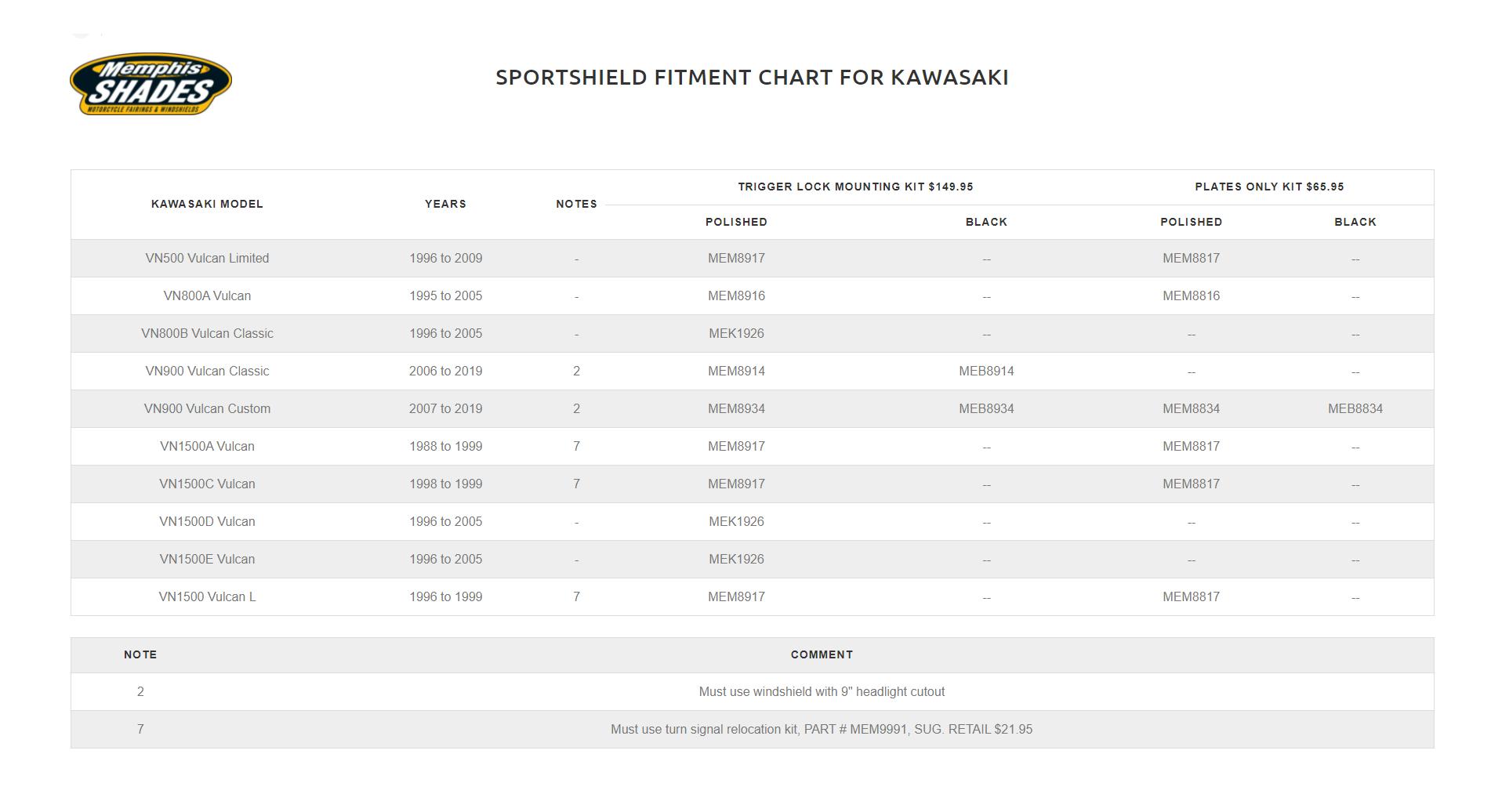
Task: Click the VN500 Vulcan Limited model cell
Action: (207, 259)
